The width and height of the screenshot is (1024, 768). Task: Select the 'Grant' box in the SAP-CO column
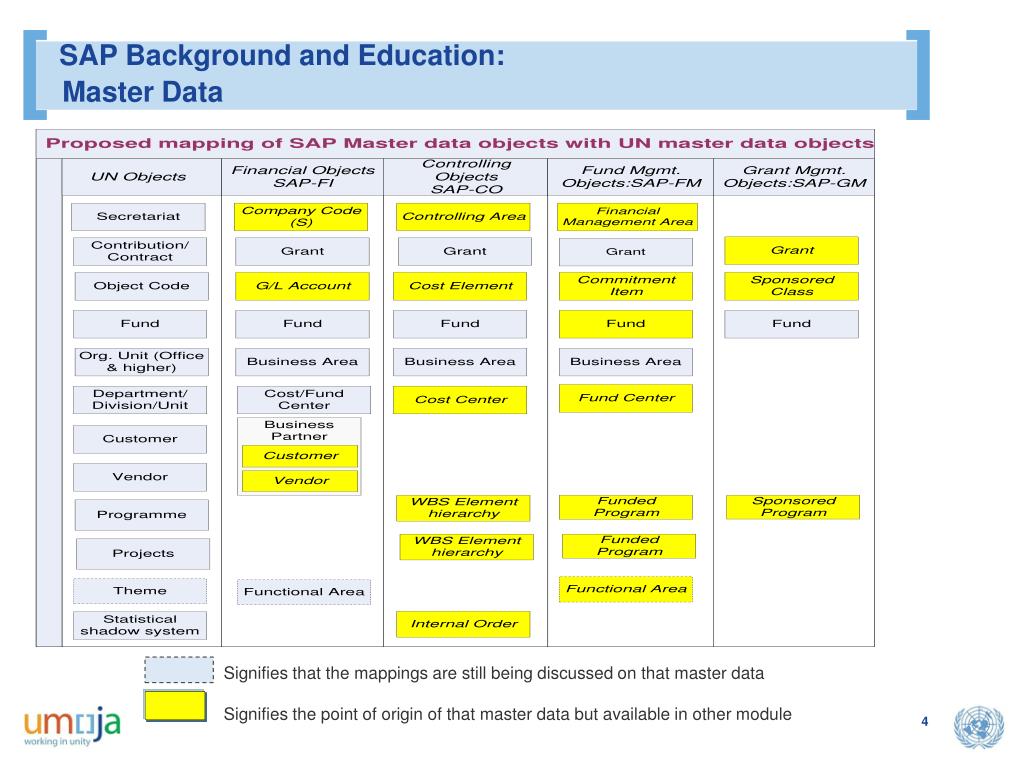pyautogui.click(x=465, y=251)
